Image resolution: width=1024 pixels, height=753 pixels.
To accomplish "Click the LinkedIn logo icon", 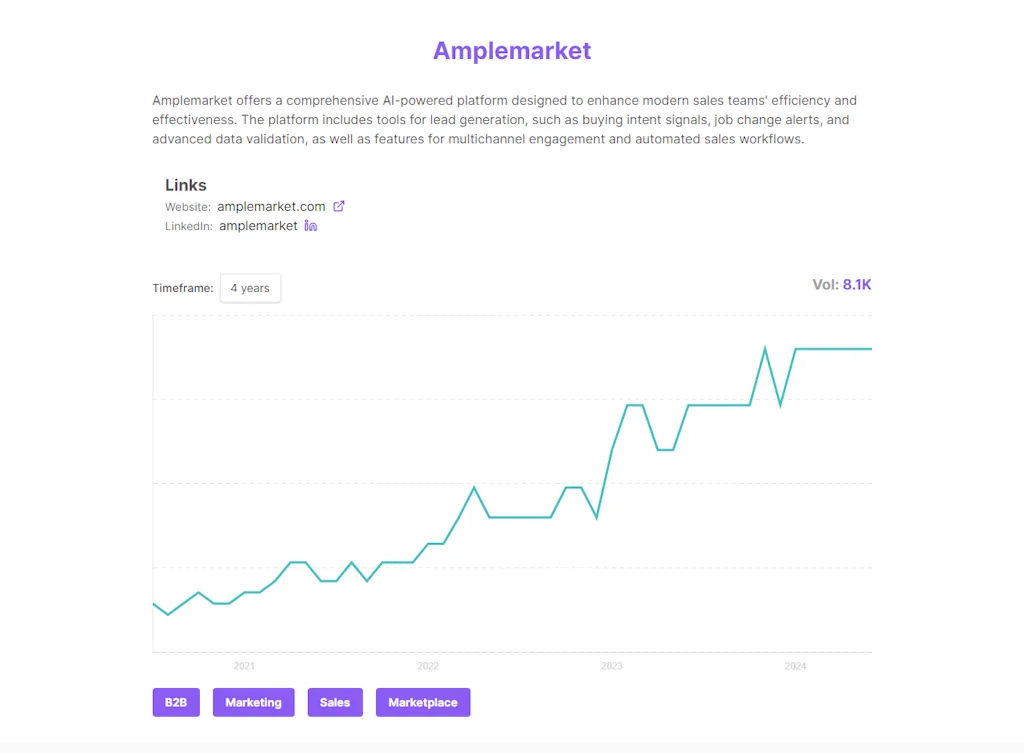I will click(x=311, y=226).
